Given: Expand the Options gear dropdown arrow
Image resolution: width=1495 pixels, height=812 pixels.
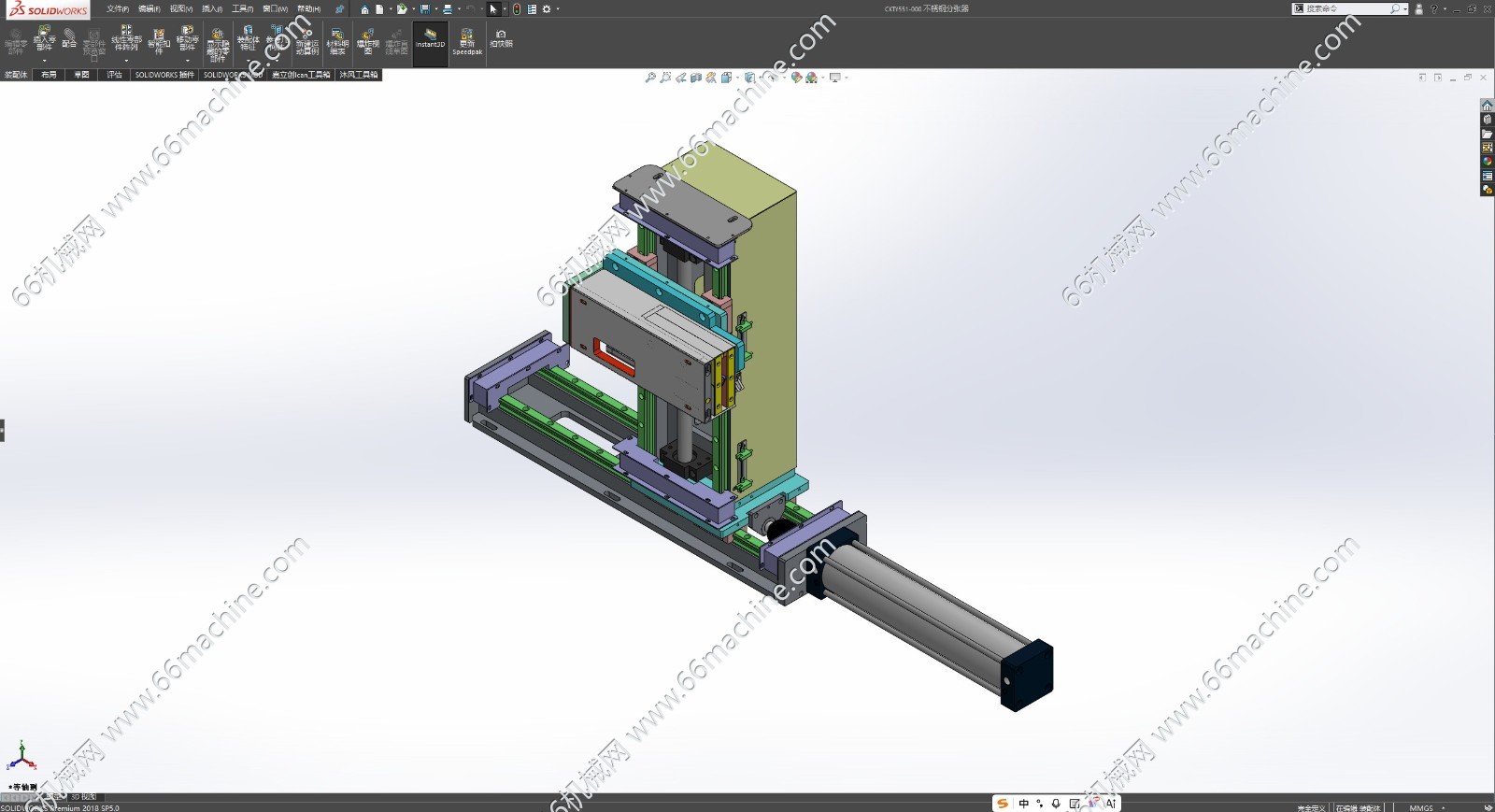Looking at the screenshot, I should click(558, 9).
